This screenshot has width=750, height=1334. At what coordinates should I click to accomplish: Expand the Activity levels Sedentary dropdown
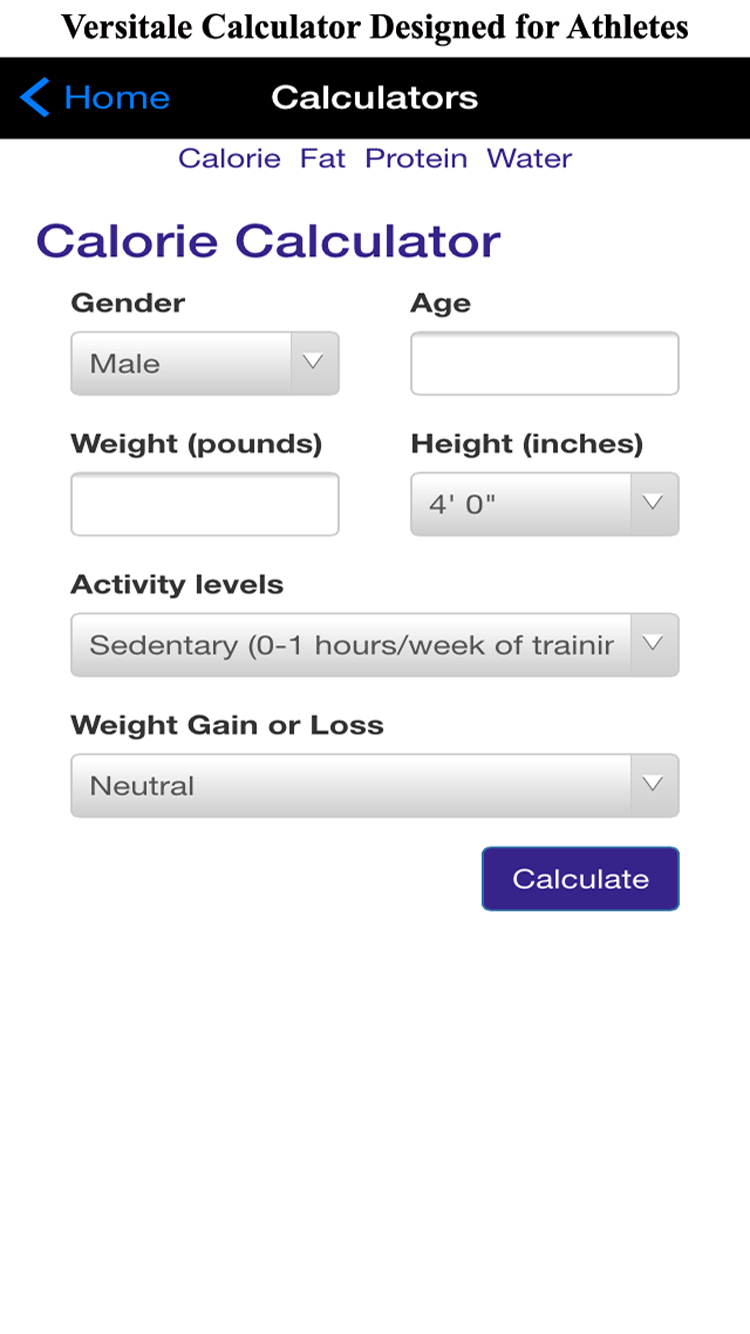coord(352,645)
